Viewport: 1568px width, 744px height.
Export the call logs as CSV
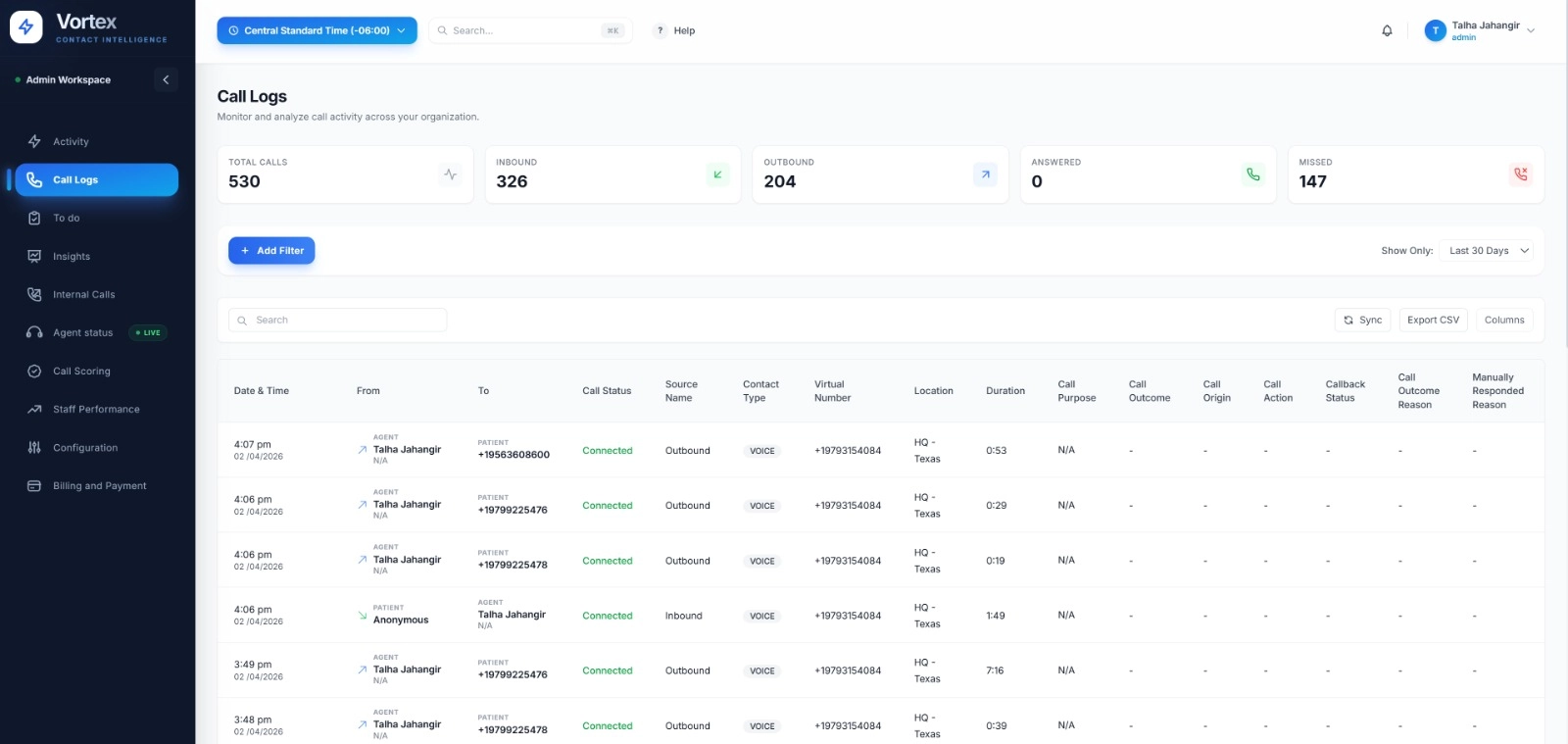(x=1433, y=320)
